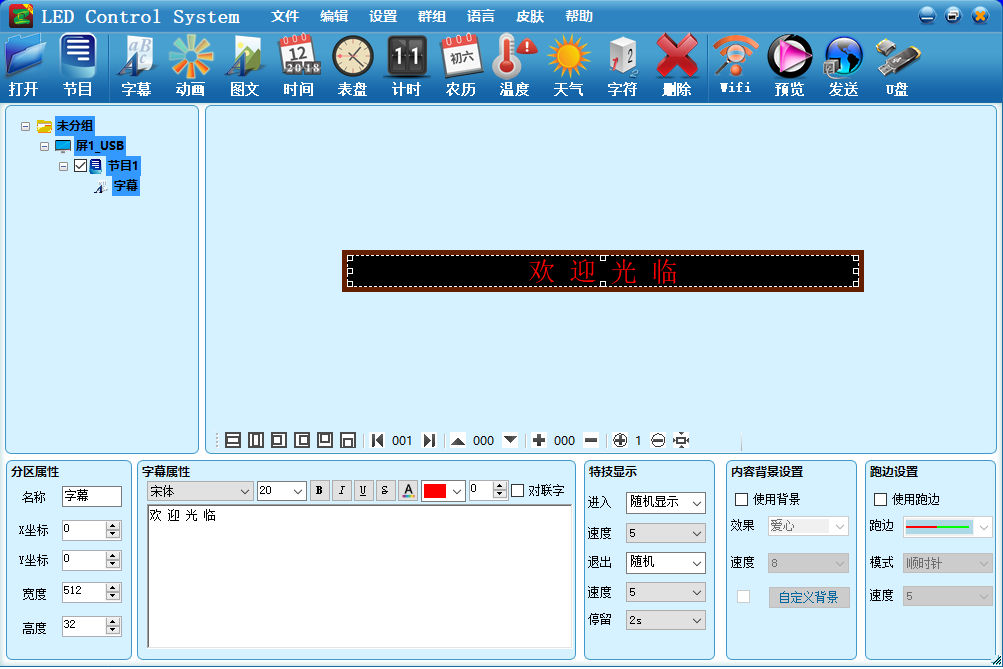This screenshot has height=669, width=1003.
Task: Open the 语言 language menu
Action: (x=481, y=17)
